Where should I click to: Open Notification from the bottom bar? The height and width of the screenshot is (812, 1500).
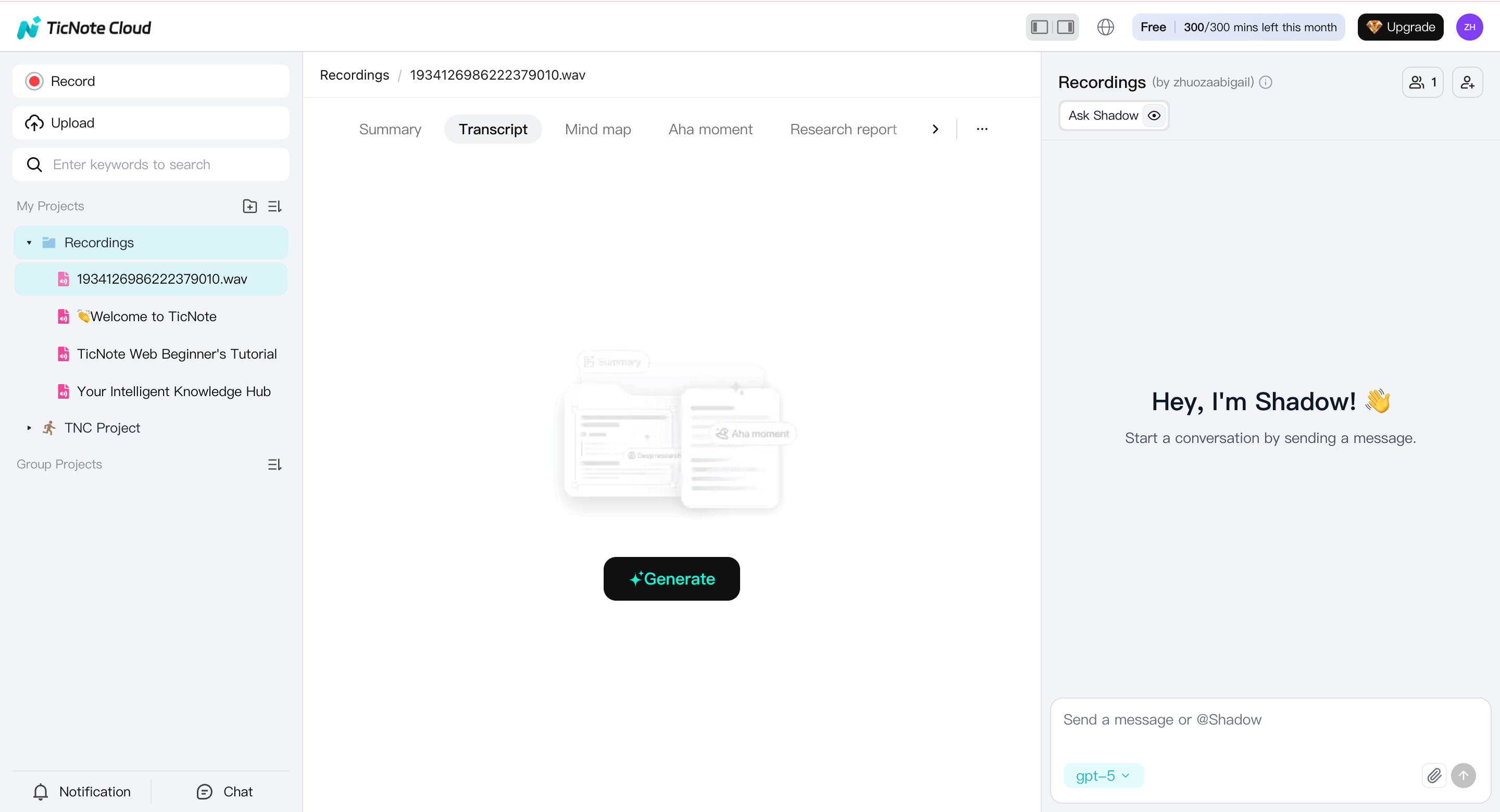(82, 791)
